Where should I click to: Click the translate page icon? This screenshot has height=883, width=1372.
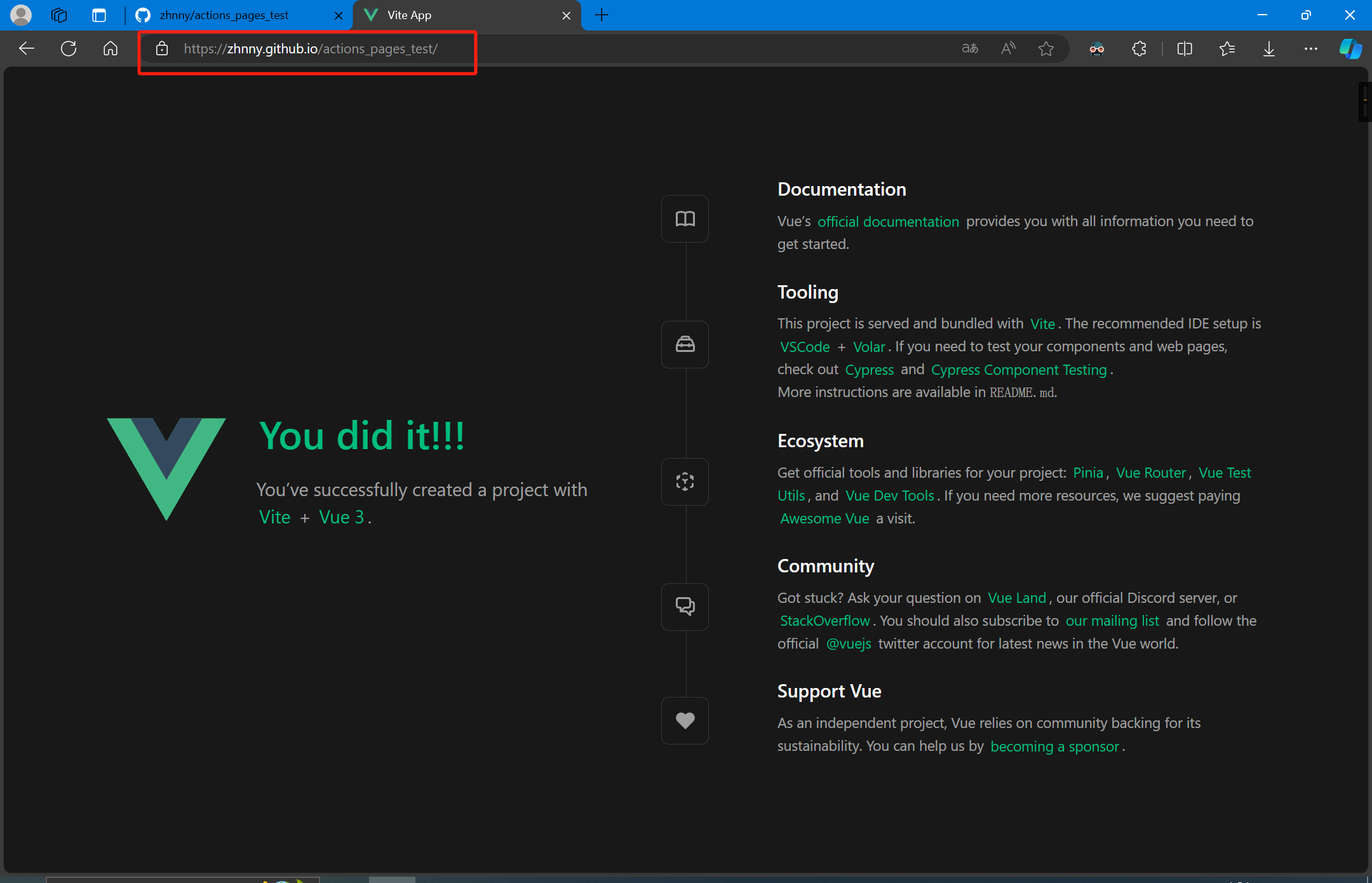(970, 49)
